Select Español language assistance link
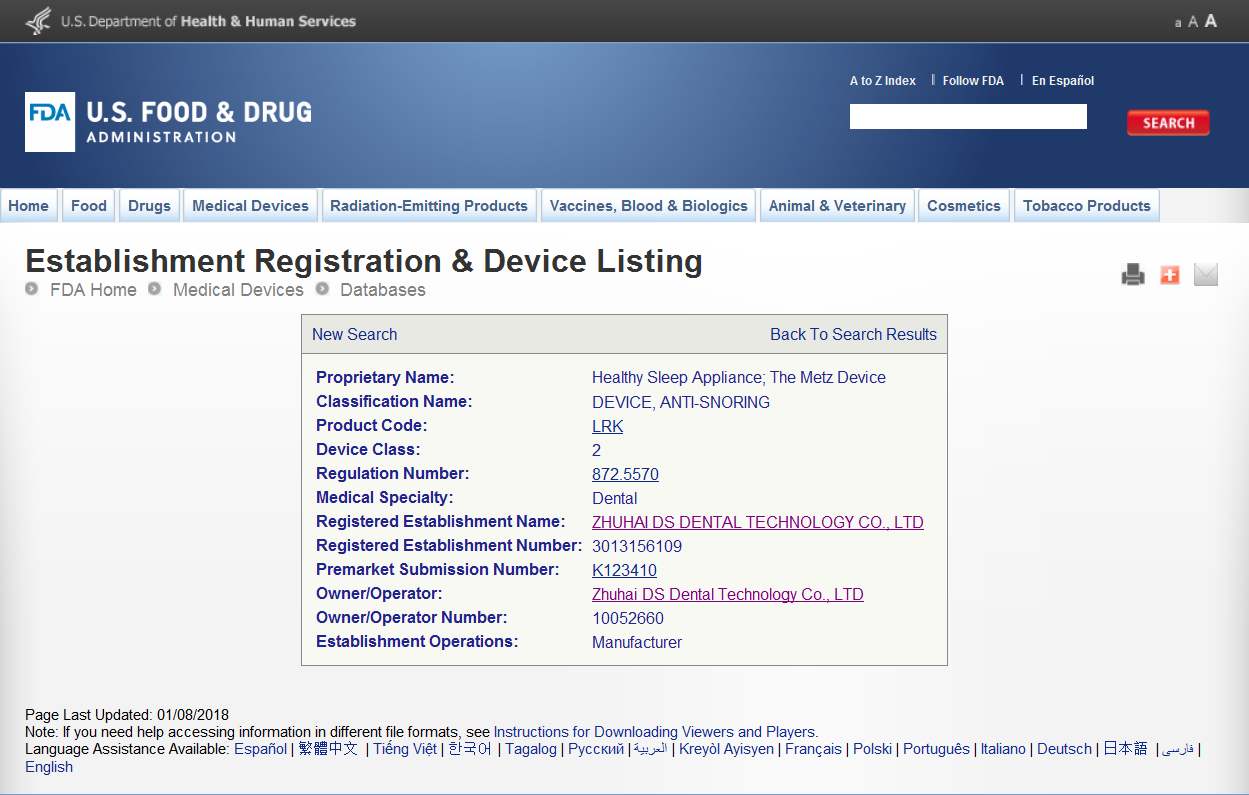The width and height of the screenshot is (1249, 795). click(x=260, y=749)
